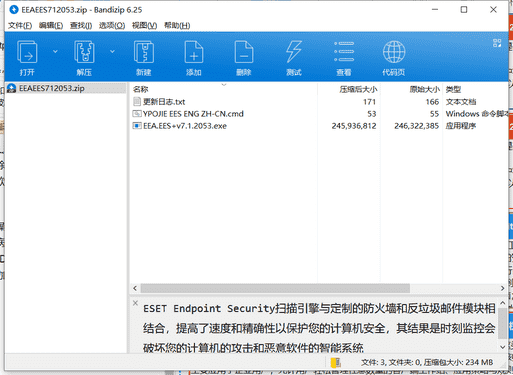Screen dimensions: 513x375
Task: Click the 添加 (Add) toolbar icon
Action: 194,52
